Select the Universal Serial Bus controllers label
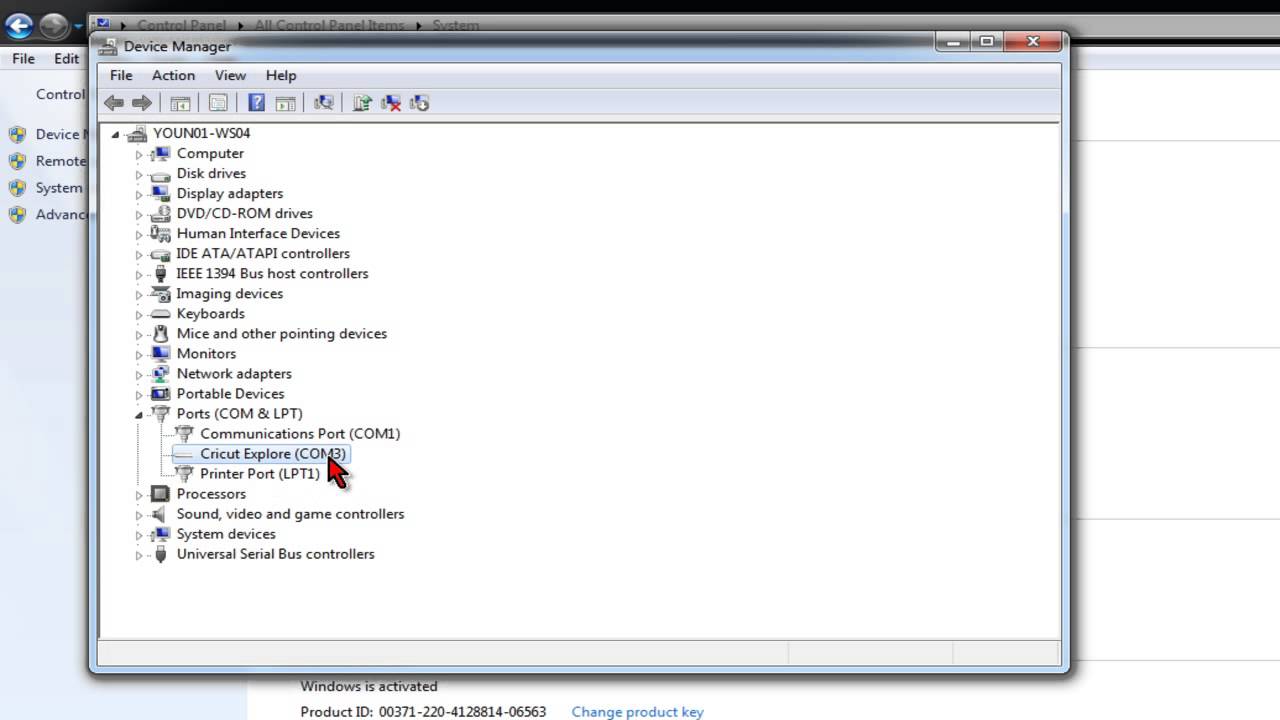 tap(275, 554)
